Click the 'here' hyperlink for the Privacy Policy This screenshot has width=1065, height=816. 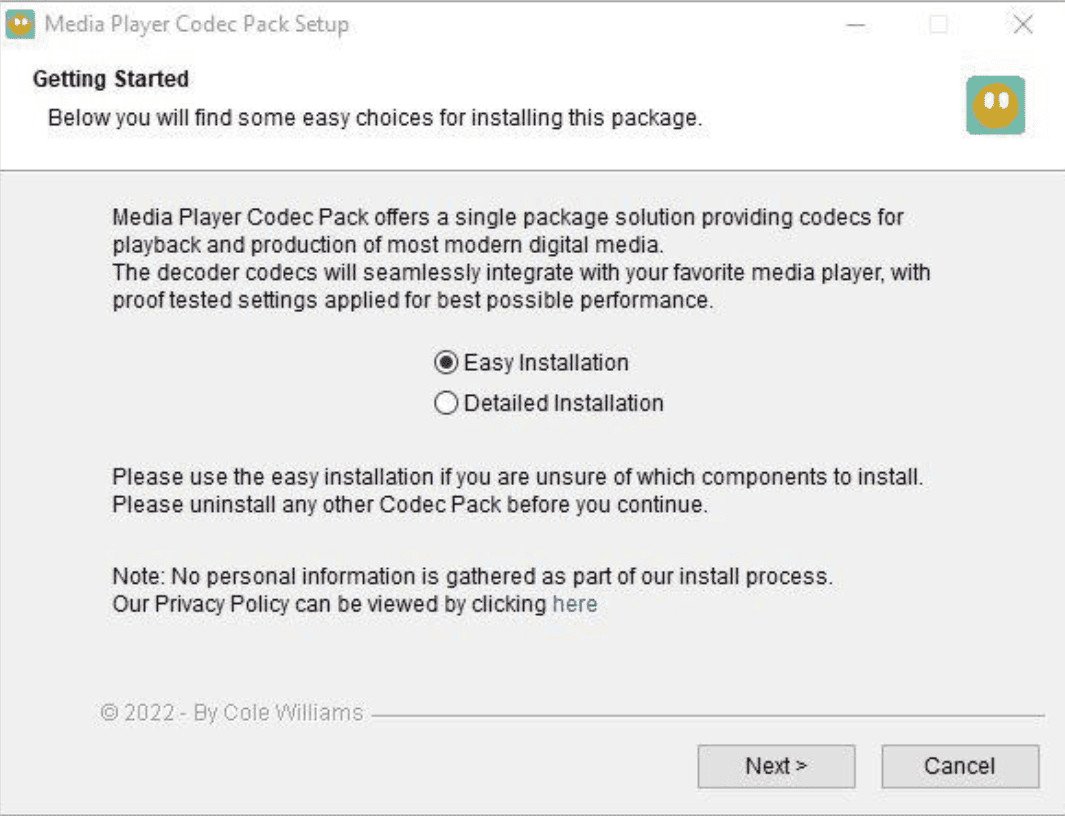[x=575, y=604]
